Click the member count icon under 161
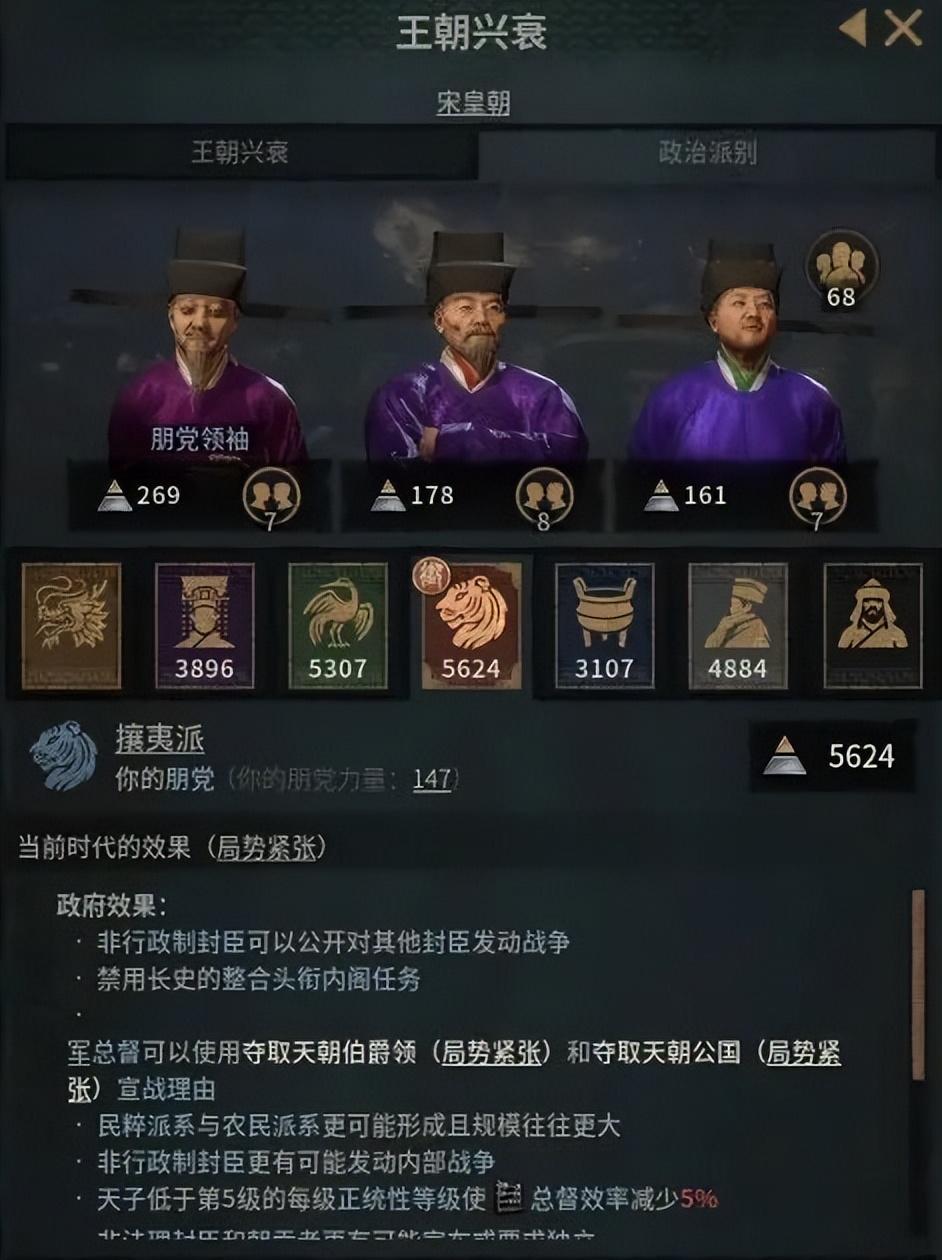Screen dimensions: 942x1260 coord(817,497)
